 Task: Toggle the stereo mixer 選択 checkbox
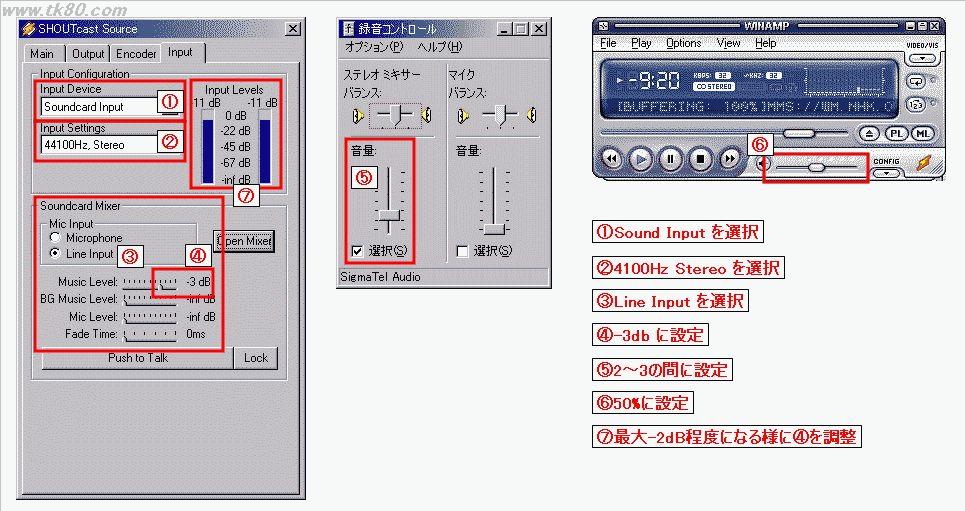[358, 251]
